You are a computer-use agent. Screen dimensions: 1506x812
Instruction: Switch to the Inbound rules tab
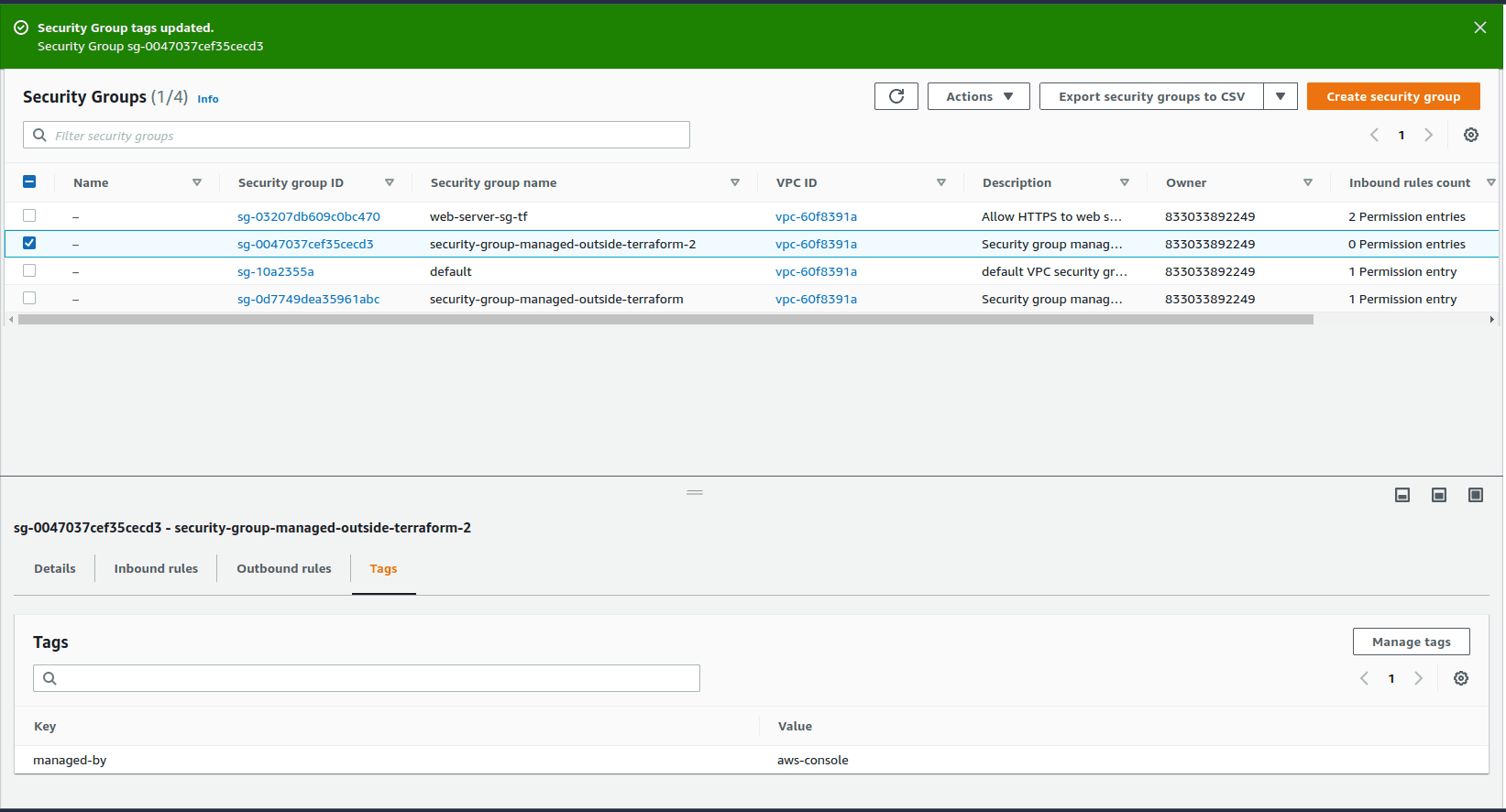click(x=156, y=568)
